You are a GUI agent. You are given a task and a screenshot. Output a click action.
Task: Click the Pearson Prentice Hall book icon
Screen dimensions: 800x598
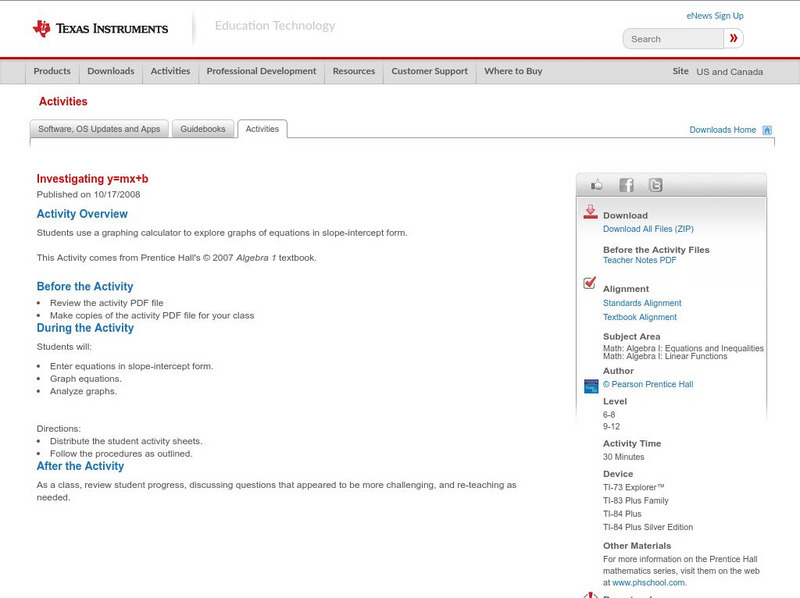click(591, 385)
